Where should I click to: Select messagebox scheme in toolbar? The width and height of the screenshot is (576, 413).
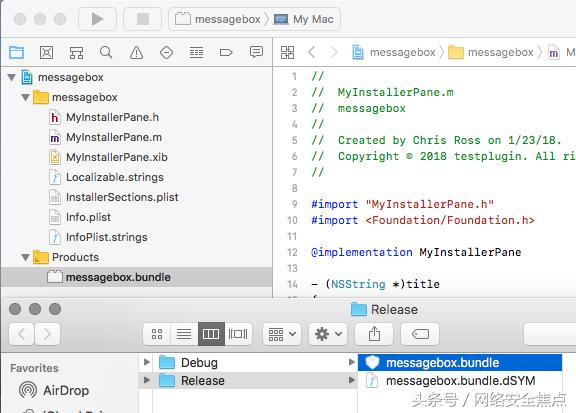(x=218, y=19)
